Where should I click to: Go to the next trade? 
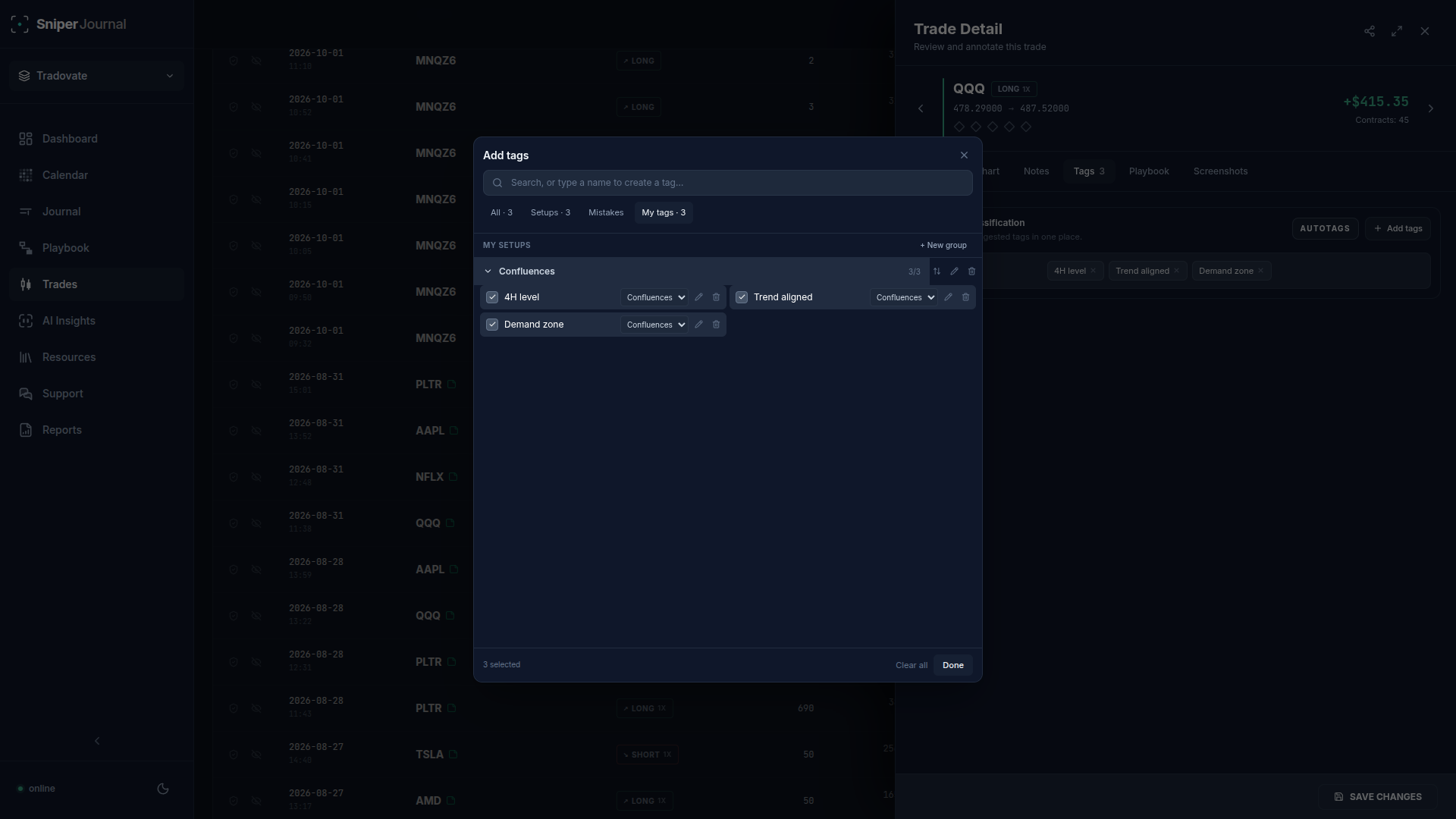click(1431, 108)
